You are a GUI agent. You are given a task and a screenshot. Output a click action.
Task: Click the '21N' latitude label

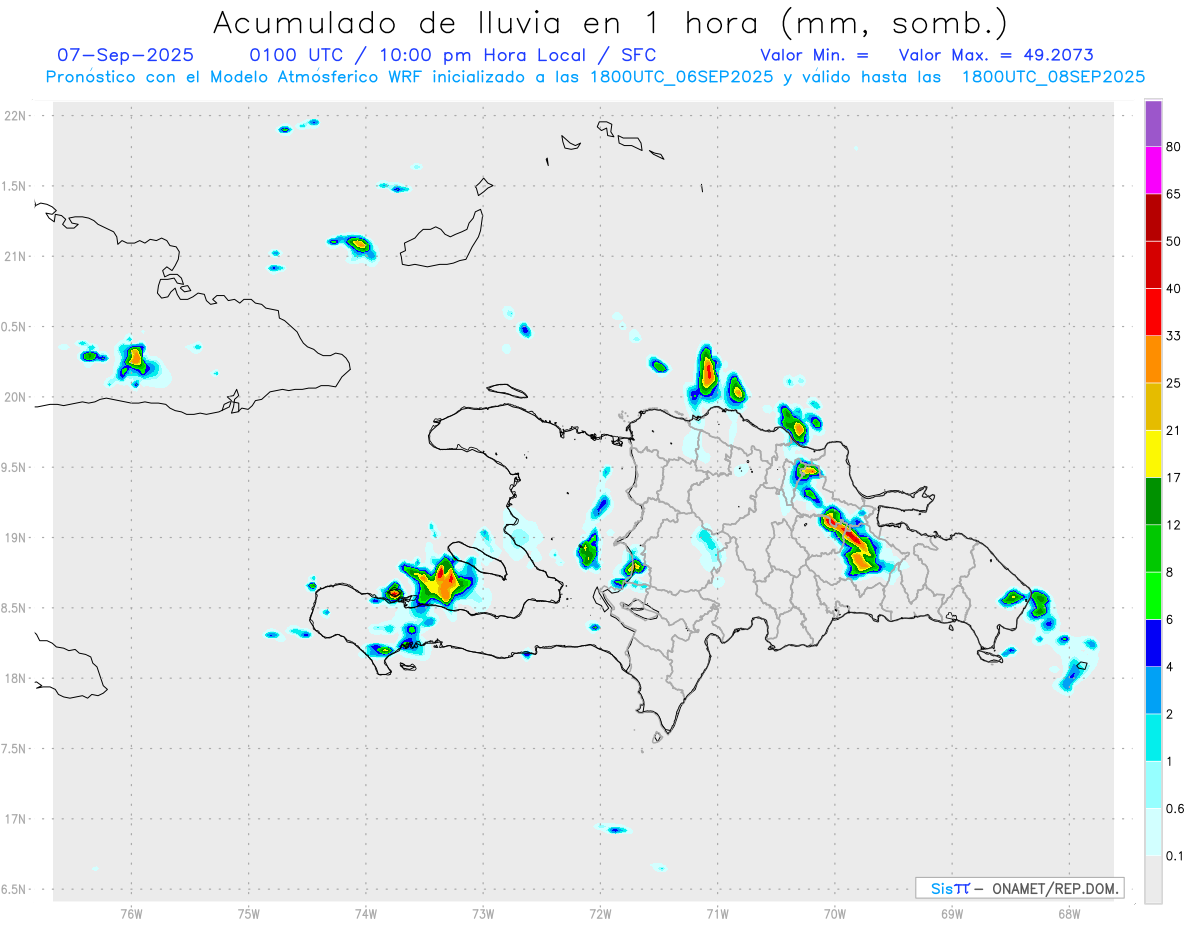(14, 256)
